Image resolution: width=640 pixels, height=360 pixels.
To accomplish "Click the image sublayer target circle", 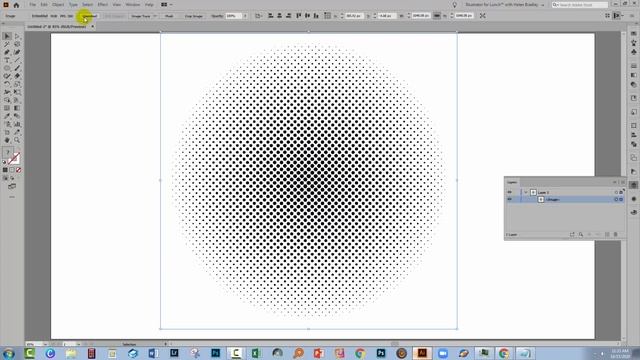I will [616, 200].
